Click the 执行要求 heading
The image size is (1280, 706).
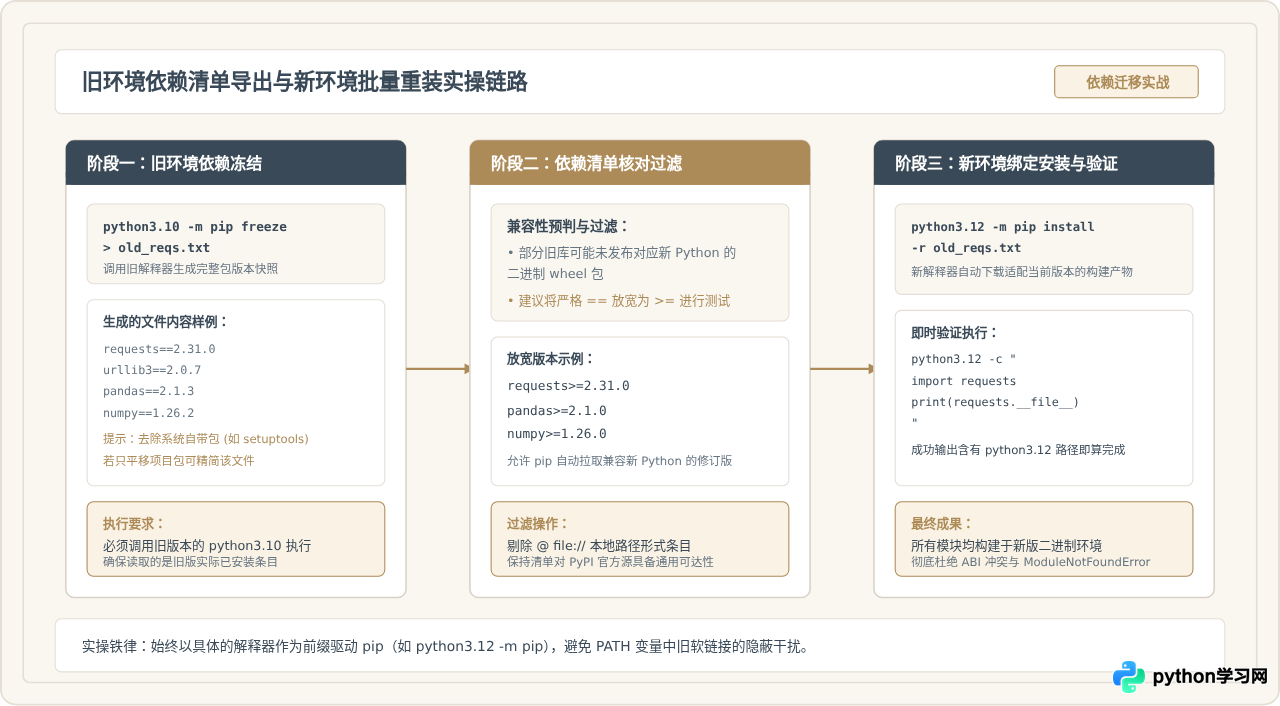coord(134,524)
